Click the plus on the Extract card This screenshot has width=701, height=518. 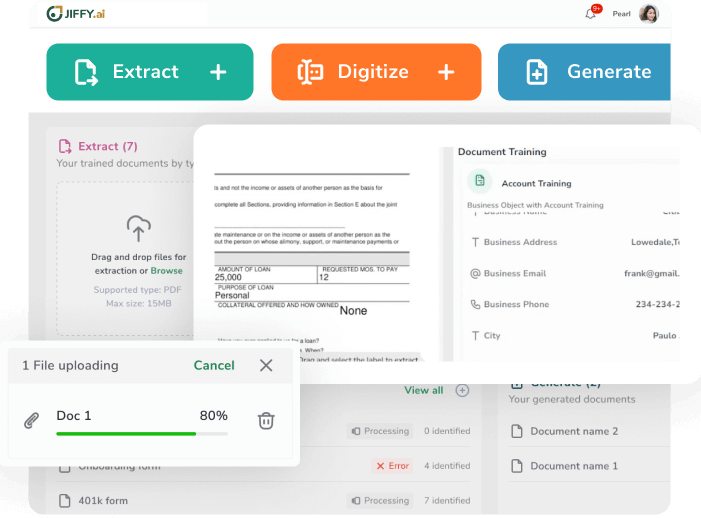pos(218,72)
